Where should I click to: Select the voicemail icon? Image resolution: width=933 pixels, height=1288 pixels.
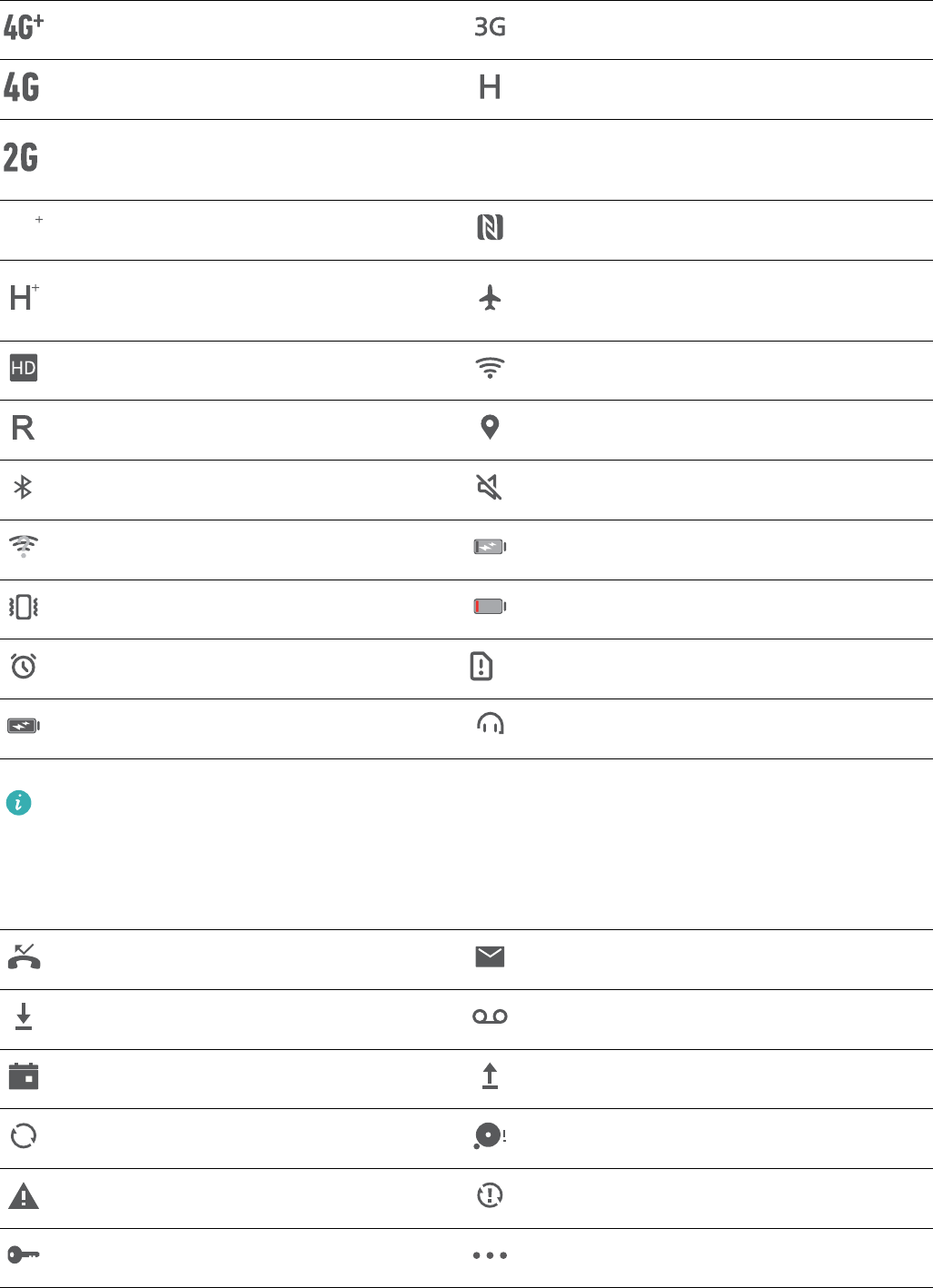point(490,1016)
